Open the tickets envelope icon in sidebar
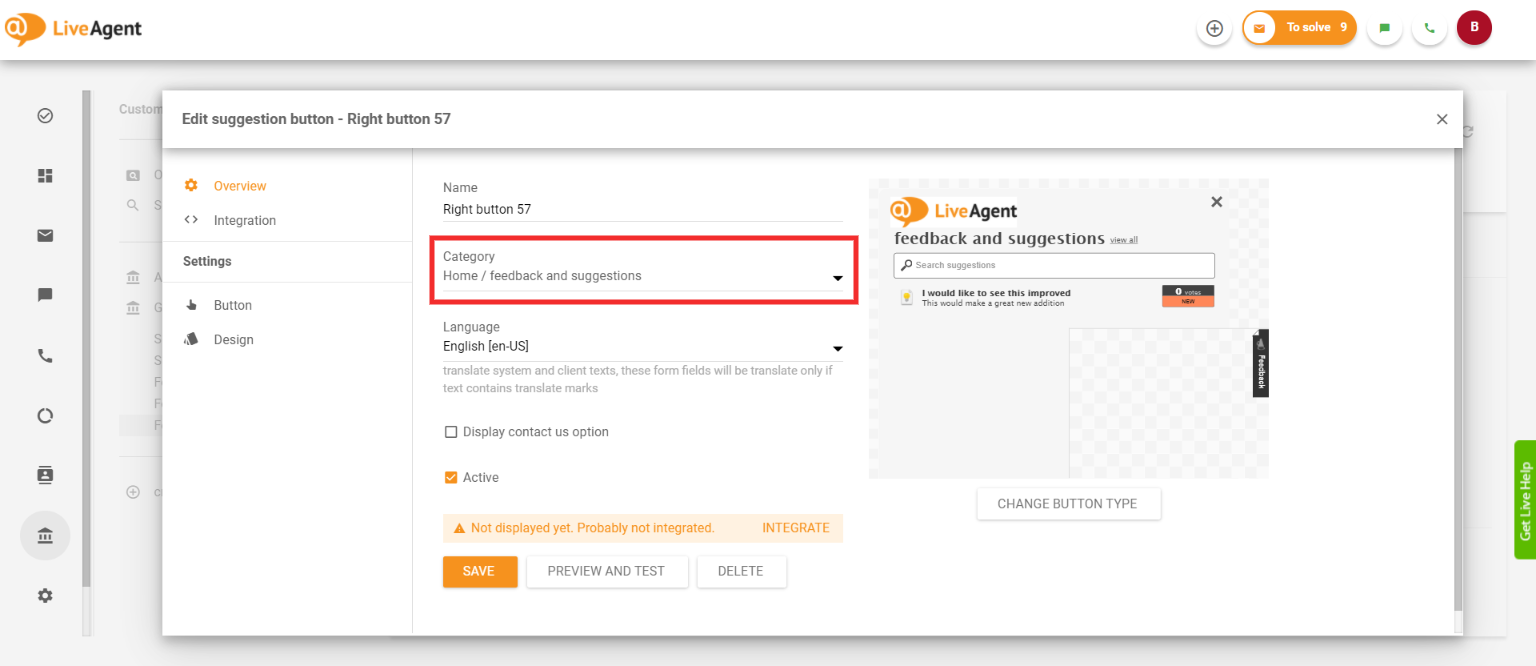 click(x=45, y=236)
